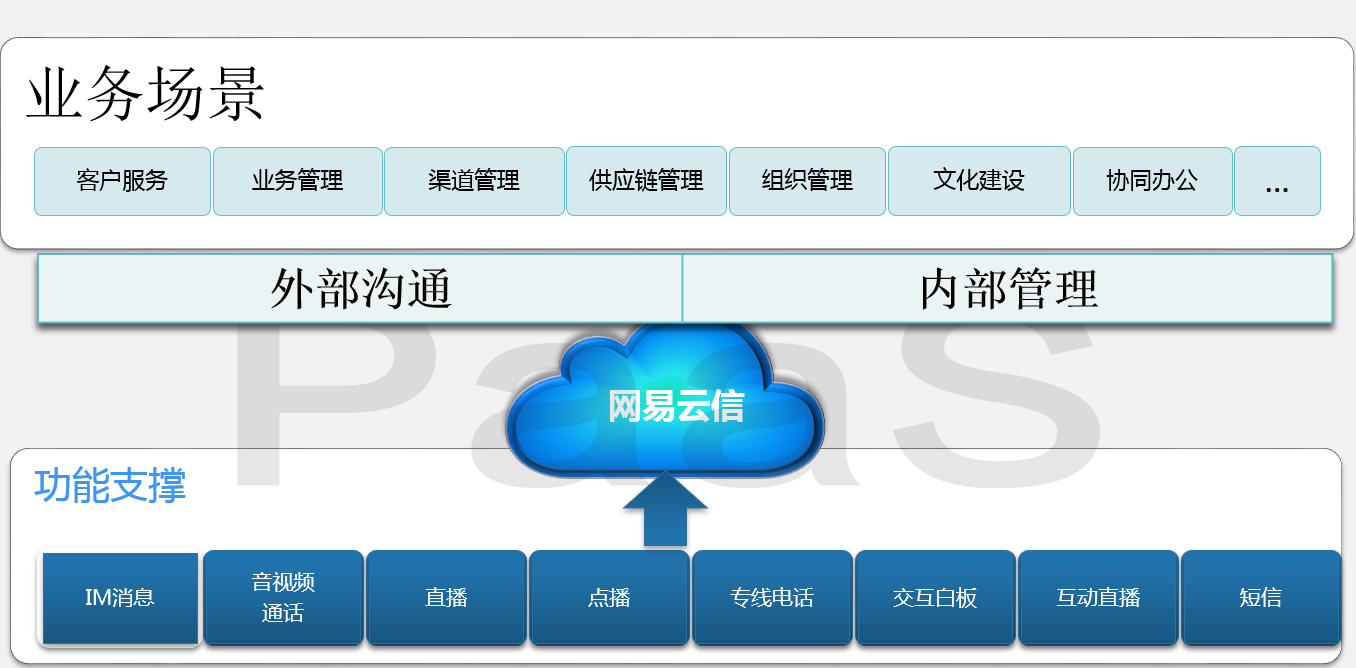Image resolution: width=1356 pixels, height=668 pixels.
Task: Click the IM消息 feature block
Action: tap(120, 598)
